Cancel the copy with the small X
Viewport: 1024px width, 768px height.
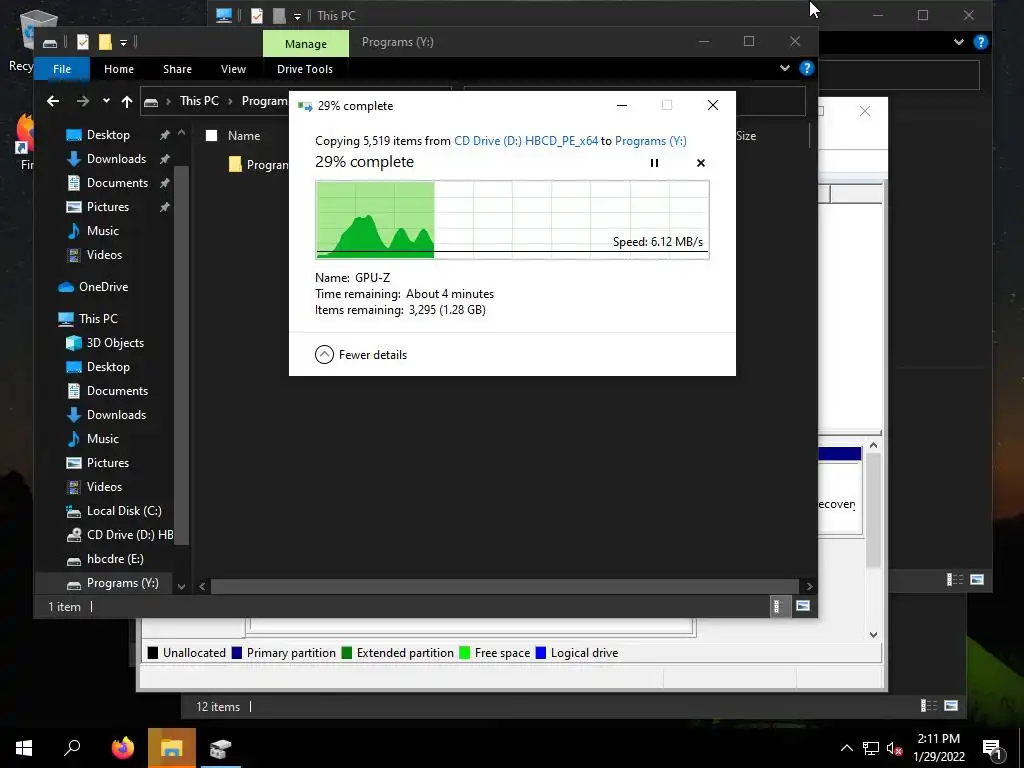(701, 163)
